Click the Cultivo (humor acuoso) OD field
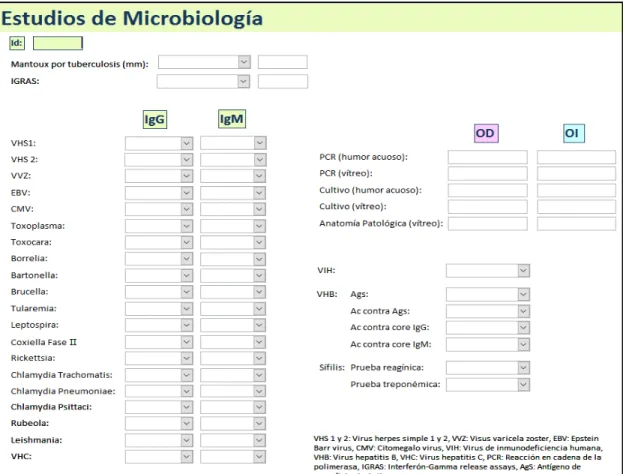Viewport: 623px width, 474px height. point(488,190)
